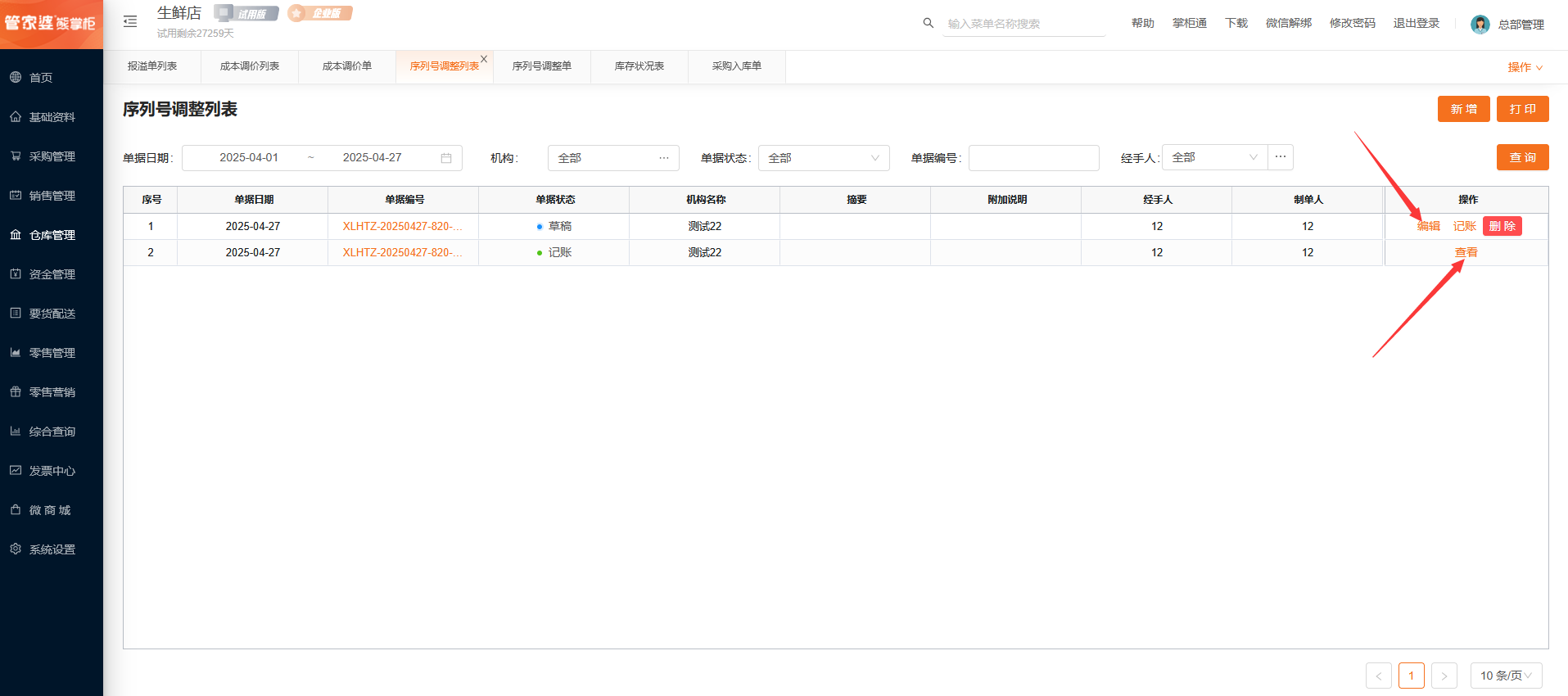Image resolution: width=1568 pixels, height=696 pixels.
Task: Click the 零售管理 chart icon
Action: click(16, 352)
